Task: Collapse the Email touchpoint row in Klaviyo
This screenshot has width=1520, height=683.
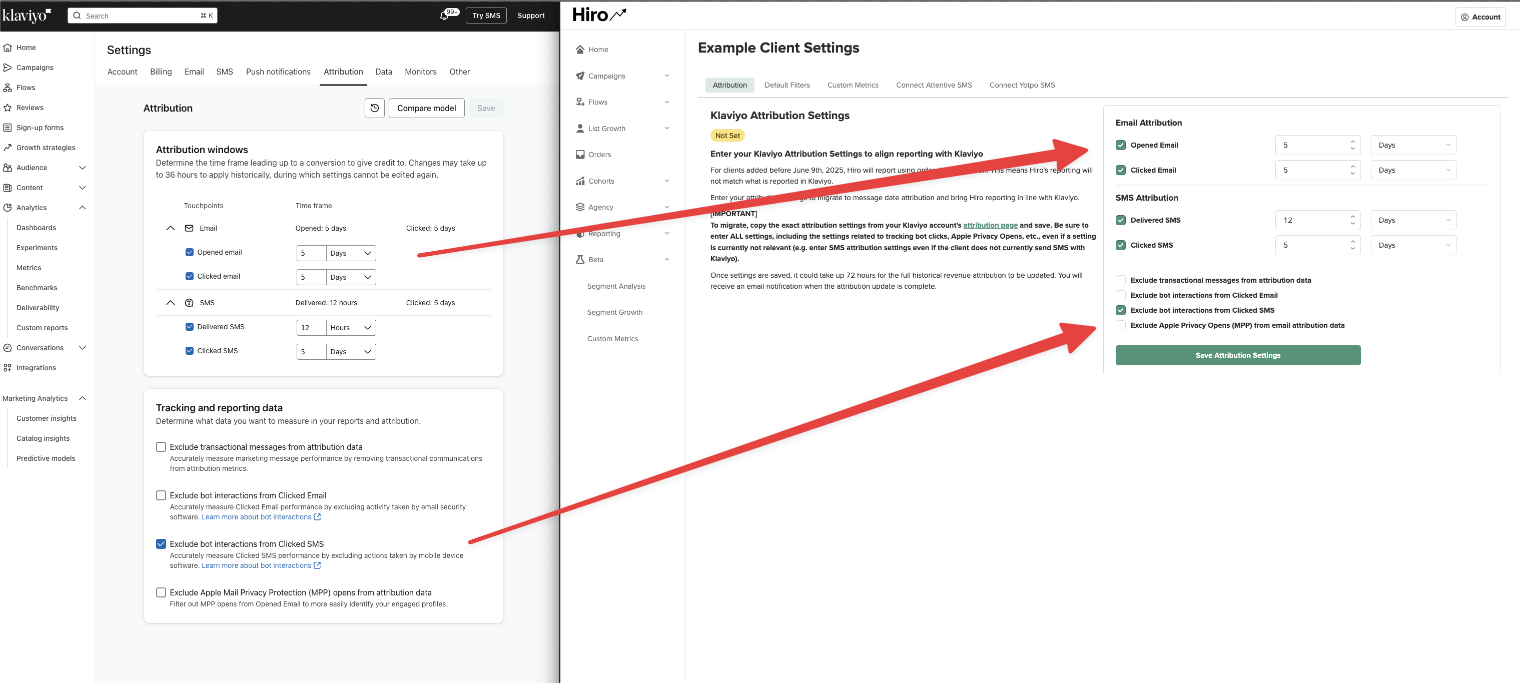Action: click(x=170, y=228)
